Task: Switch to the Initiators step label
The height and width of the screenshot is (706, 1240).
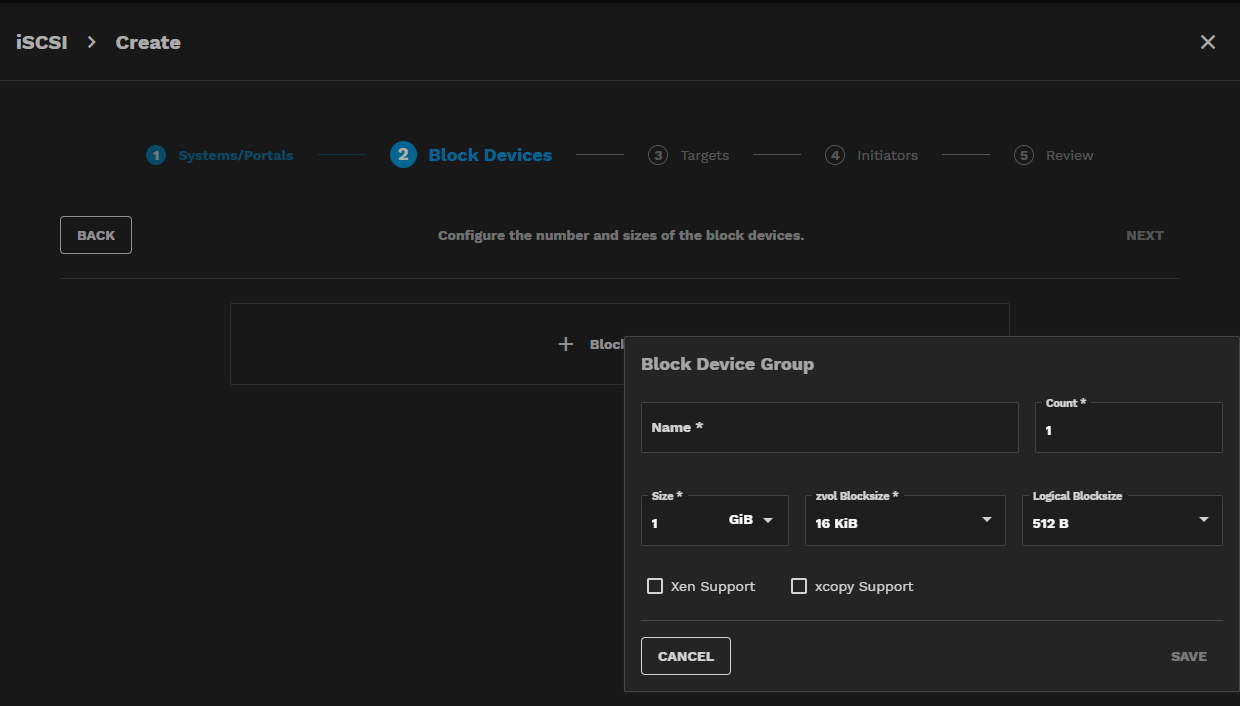Action: tap(887, 155)
